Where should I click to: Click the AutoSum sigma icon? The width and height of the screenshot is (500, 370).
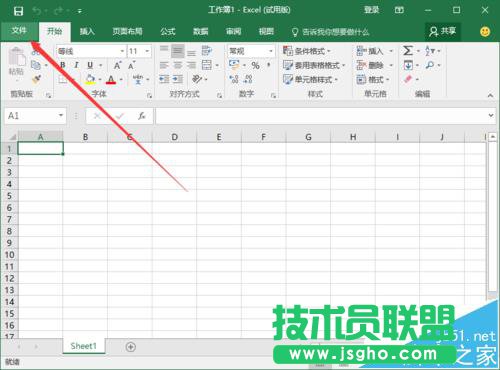click(x=407, y=51)
